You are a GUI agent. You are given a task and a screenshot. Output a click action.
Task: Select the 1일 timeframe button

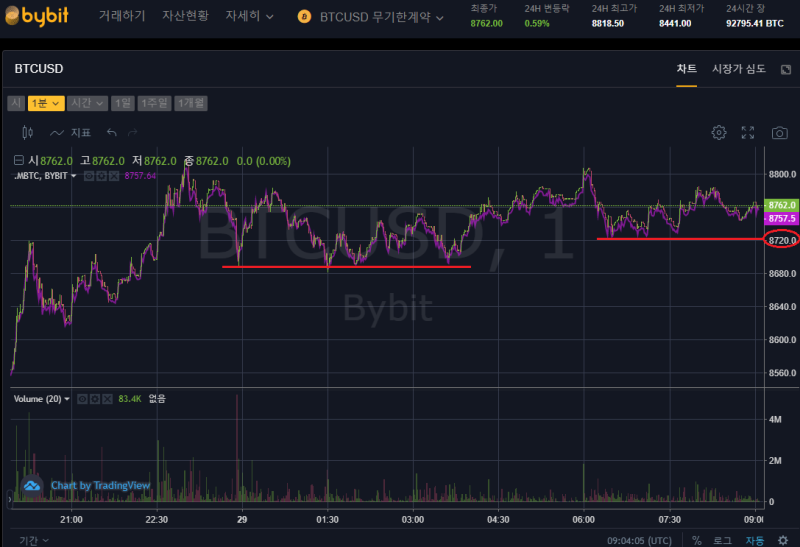tap(122, 103)
